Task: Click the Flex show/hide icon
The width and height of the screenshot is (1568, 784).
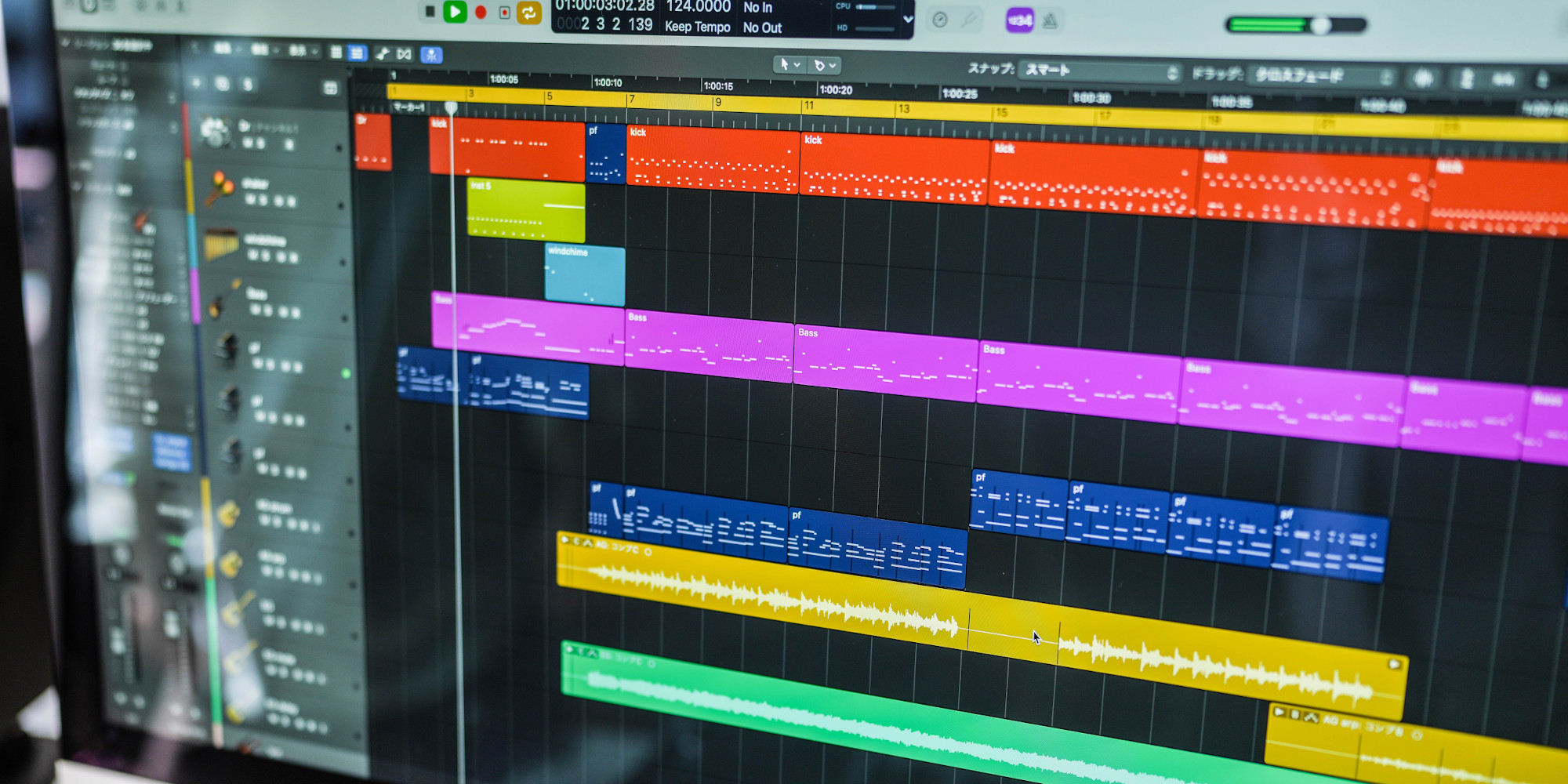Action: point(404,54)
